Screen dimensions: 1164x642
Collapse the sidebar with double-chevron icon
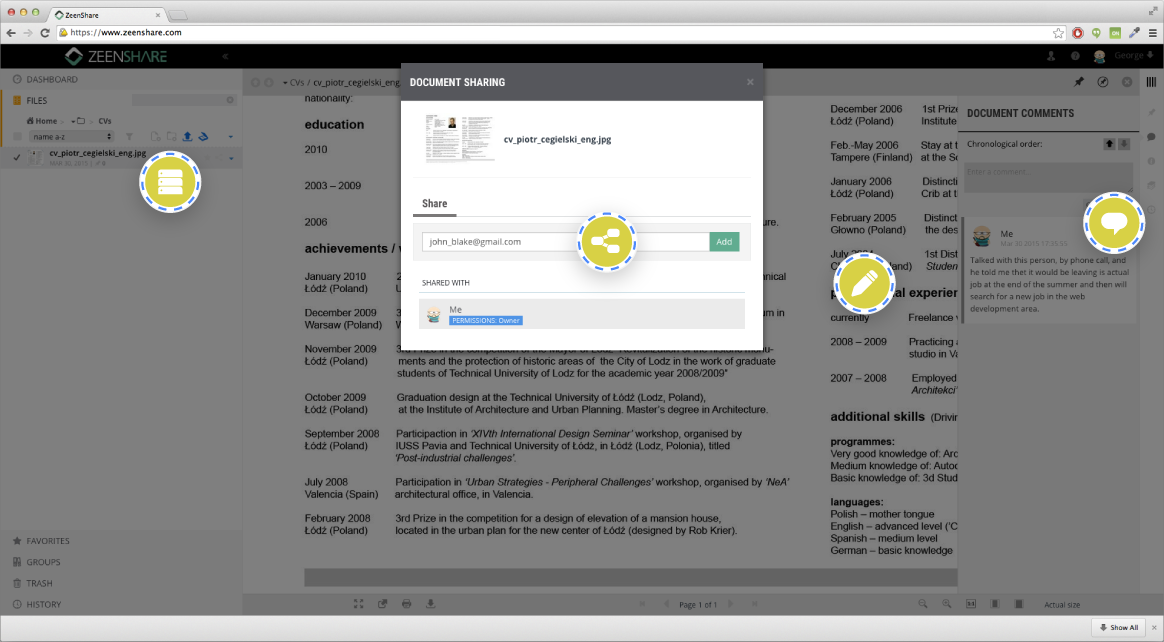[225, 56]
